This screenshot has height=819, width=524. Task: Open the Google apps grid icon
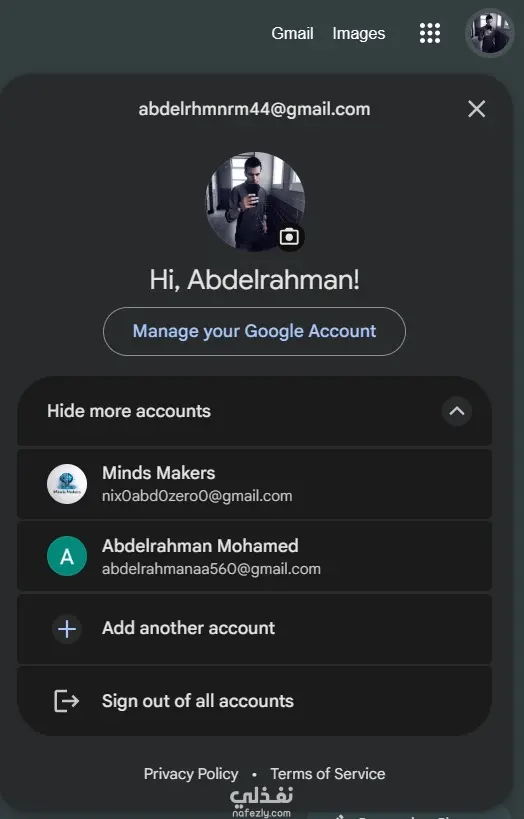429,33
